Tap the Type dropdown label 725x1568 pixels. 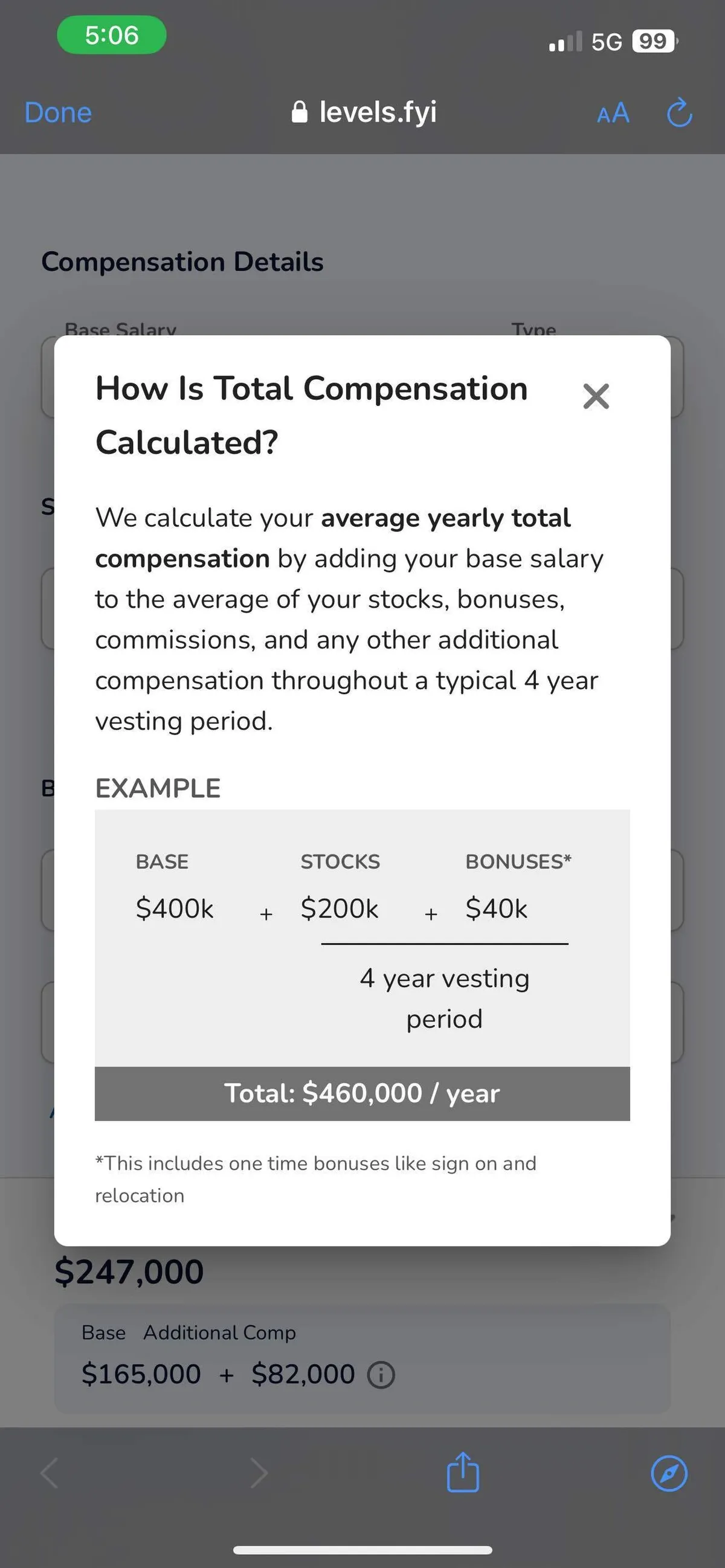click(x=533, y=329)
